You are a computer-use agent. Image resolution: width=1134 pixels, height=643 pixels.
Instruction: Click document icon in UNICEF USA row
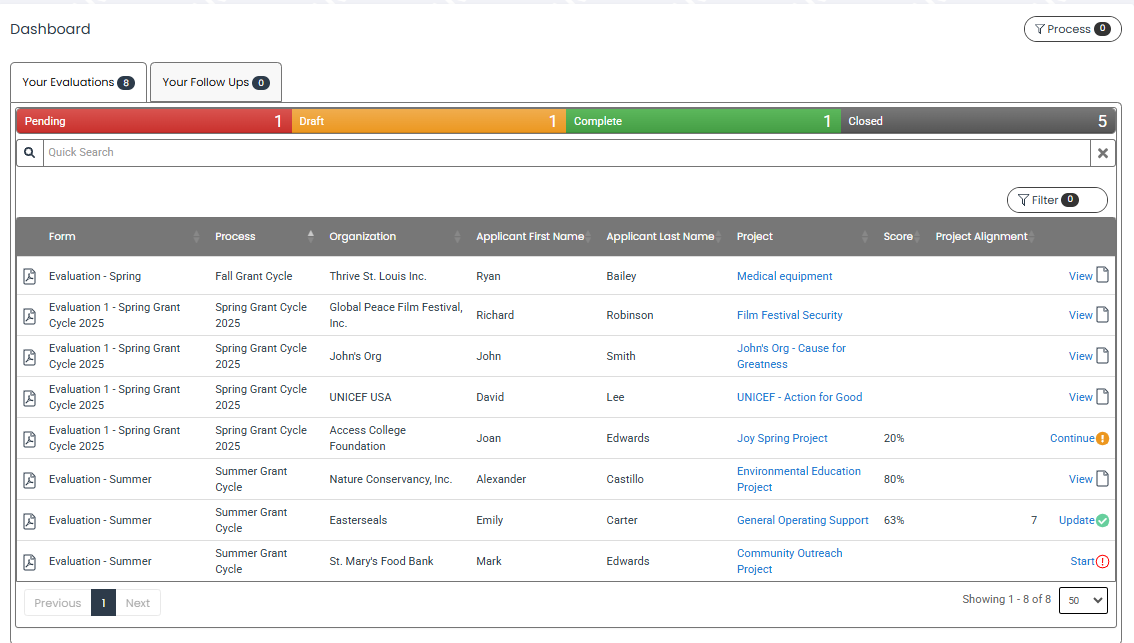[1102, 396]
